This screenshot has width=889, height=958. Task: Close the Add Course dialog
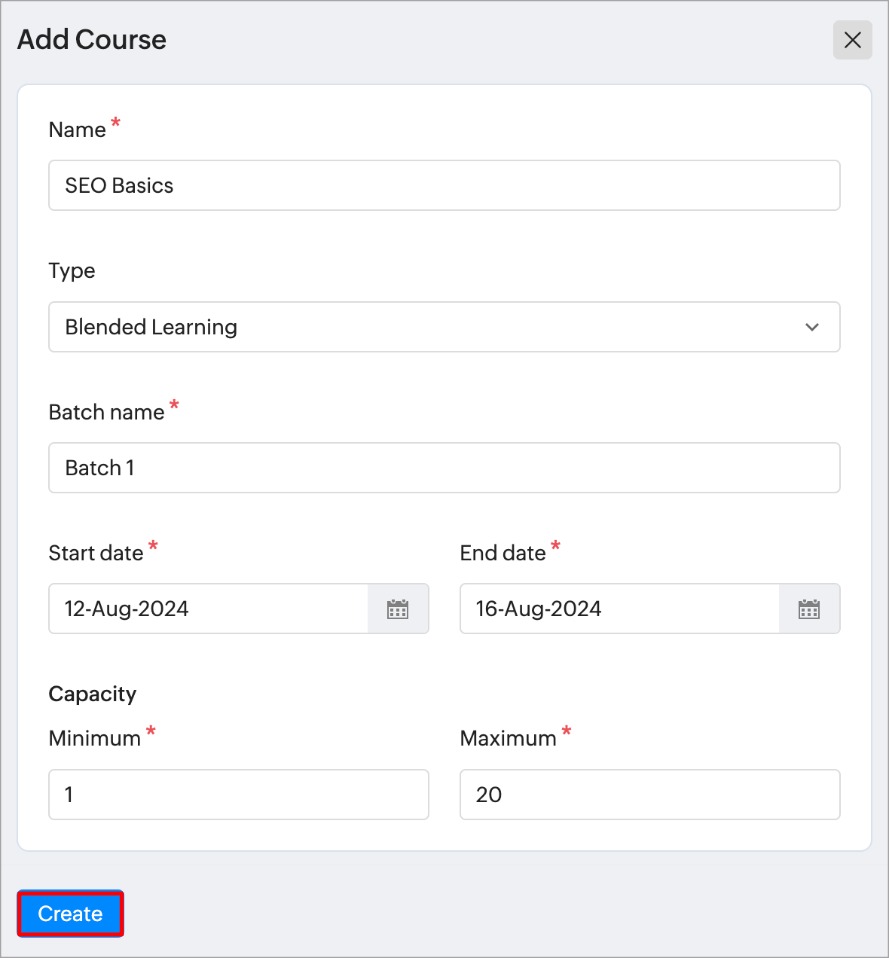pyautogui.click(x=852, y=40)
